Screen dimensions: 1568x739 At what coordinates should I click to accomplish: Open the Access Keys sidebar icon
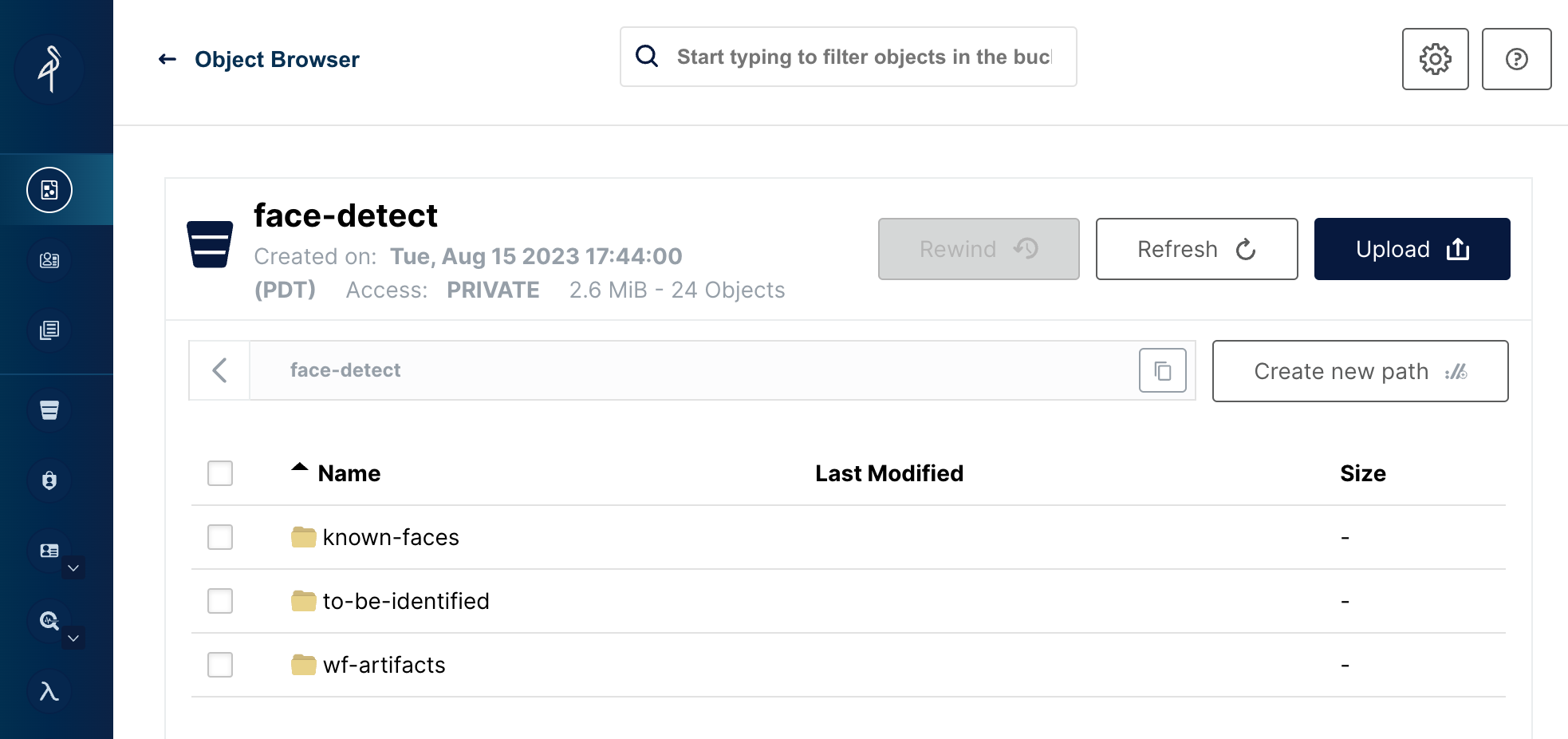[49, 260]
